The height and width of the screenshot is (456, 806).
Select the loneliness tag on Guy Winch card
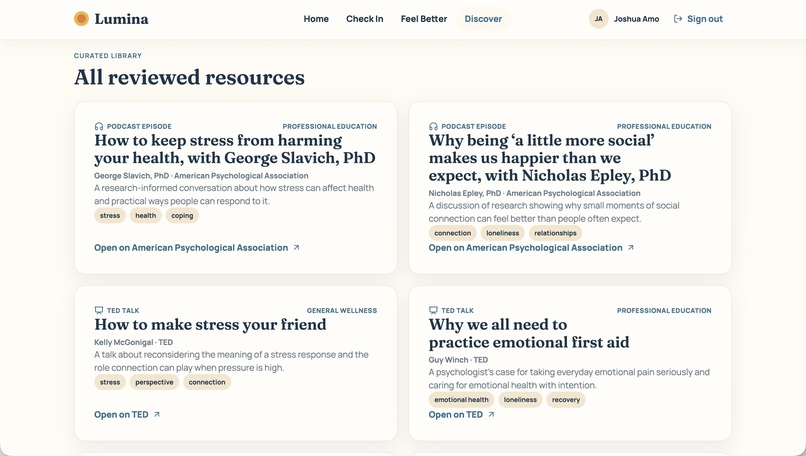(x=520, y=400)
